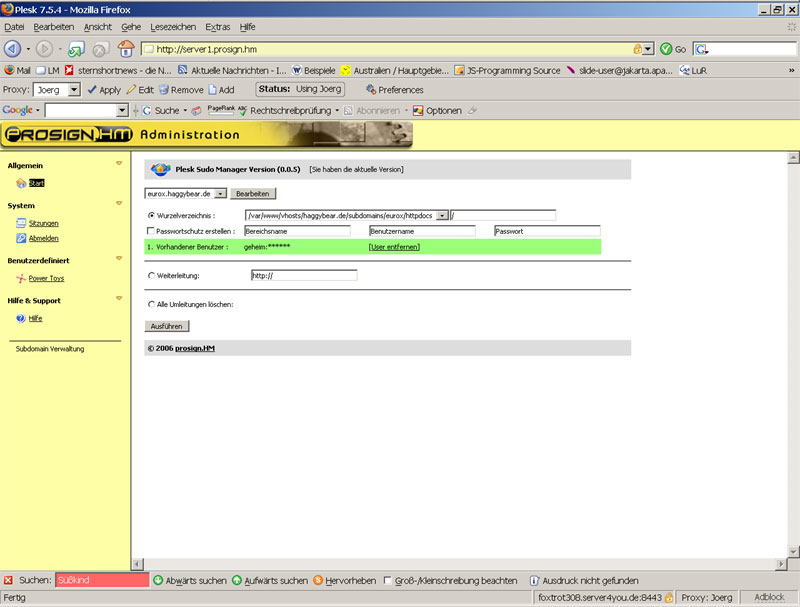Collapse the Hilfe & Support section

coord(119,298)
